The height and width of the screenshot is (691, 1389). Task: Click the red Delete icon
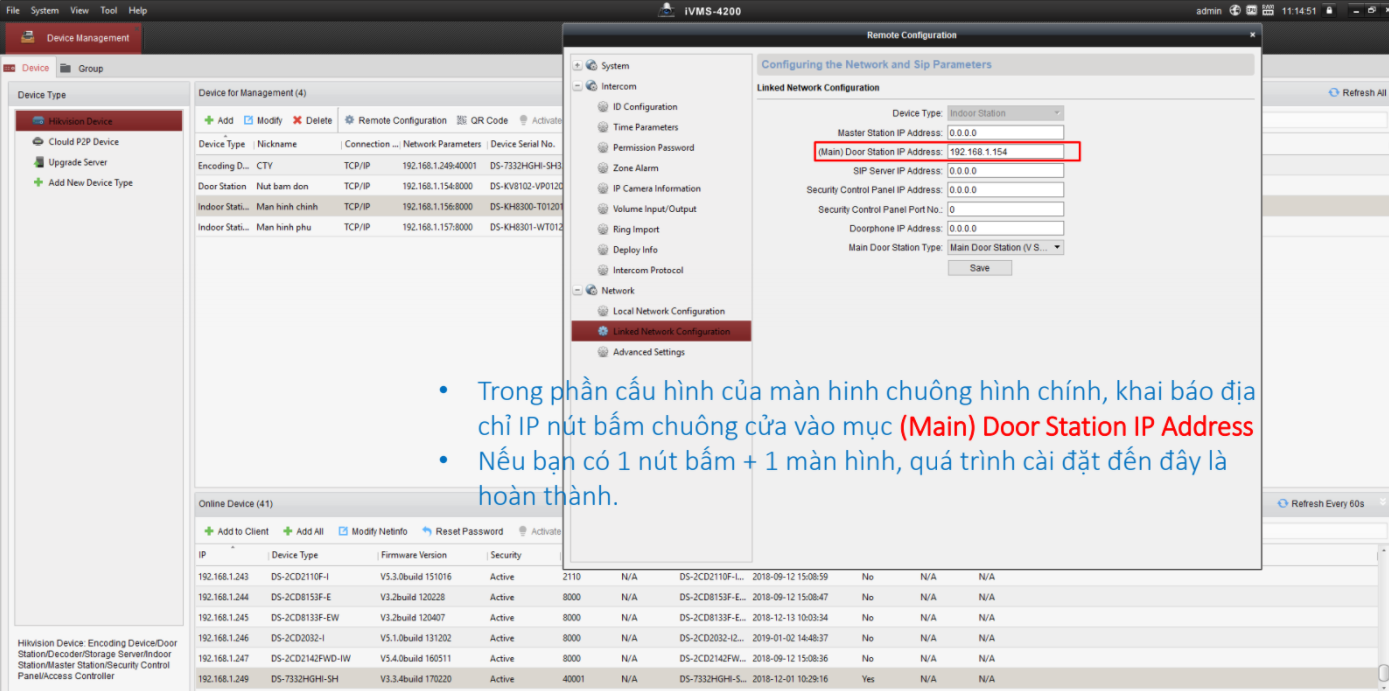tap(297, 120)
